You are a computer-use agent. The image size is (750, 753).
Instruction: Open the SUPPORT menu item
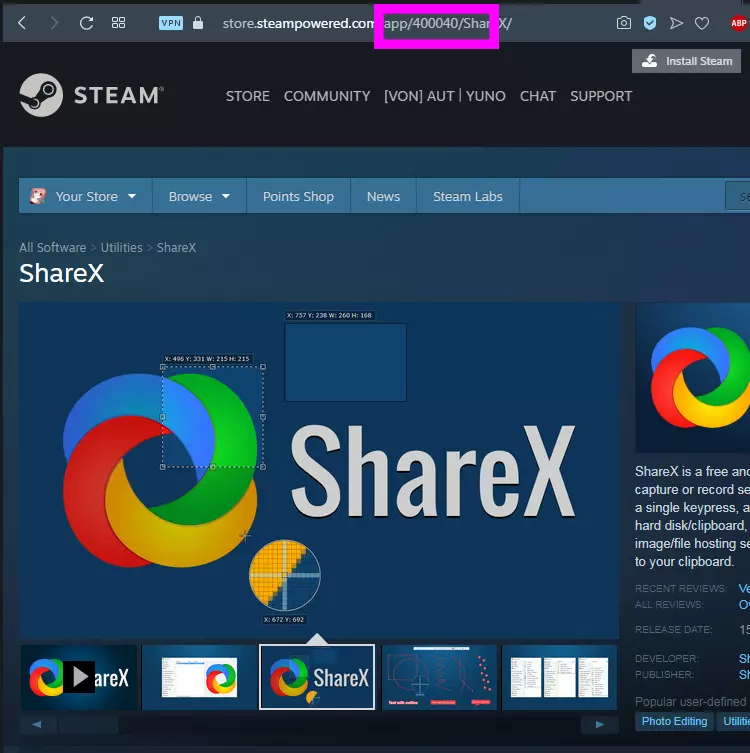point(601,96)
